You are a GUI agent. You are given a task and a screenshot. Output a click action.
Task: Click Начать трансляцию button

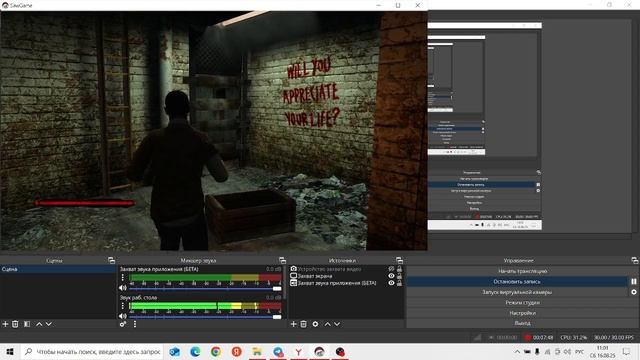(522, 271)
